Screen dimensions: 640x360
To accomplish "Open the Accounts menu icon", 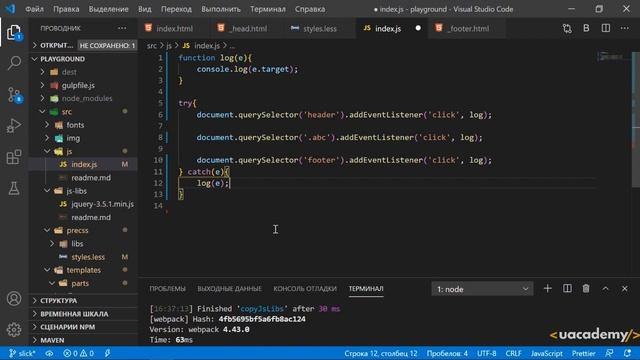I will (x=14, y=299).
